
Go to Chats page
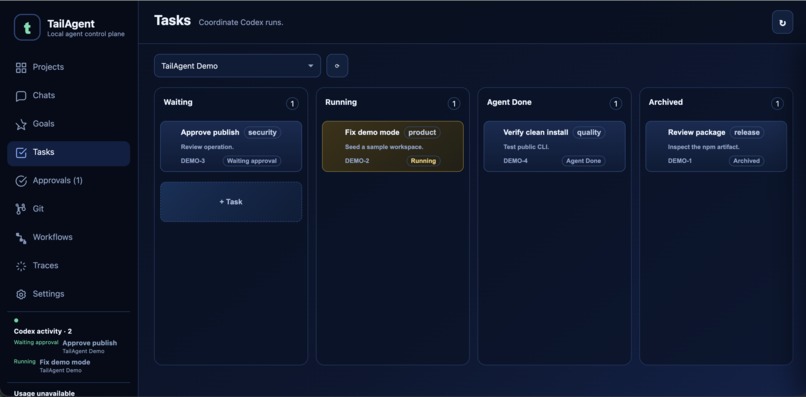[68, 96]
